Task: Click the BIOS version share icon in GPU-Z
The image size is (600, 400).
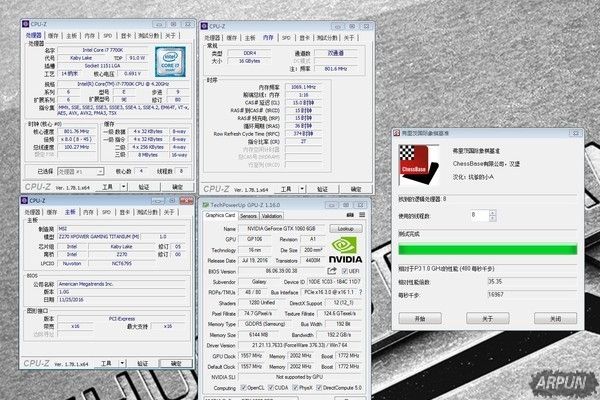Action: coord(332,271)
